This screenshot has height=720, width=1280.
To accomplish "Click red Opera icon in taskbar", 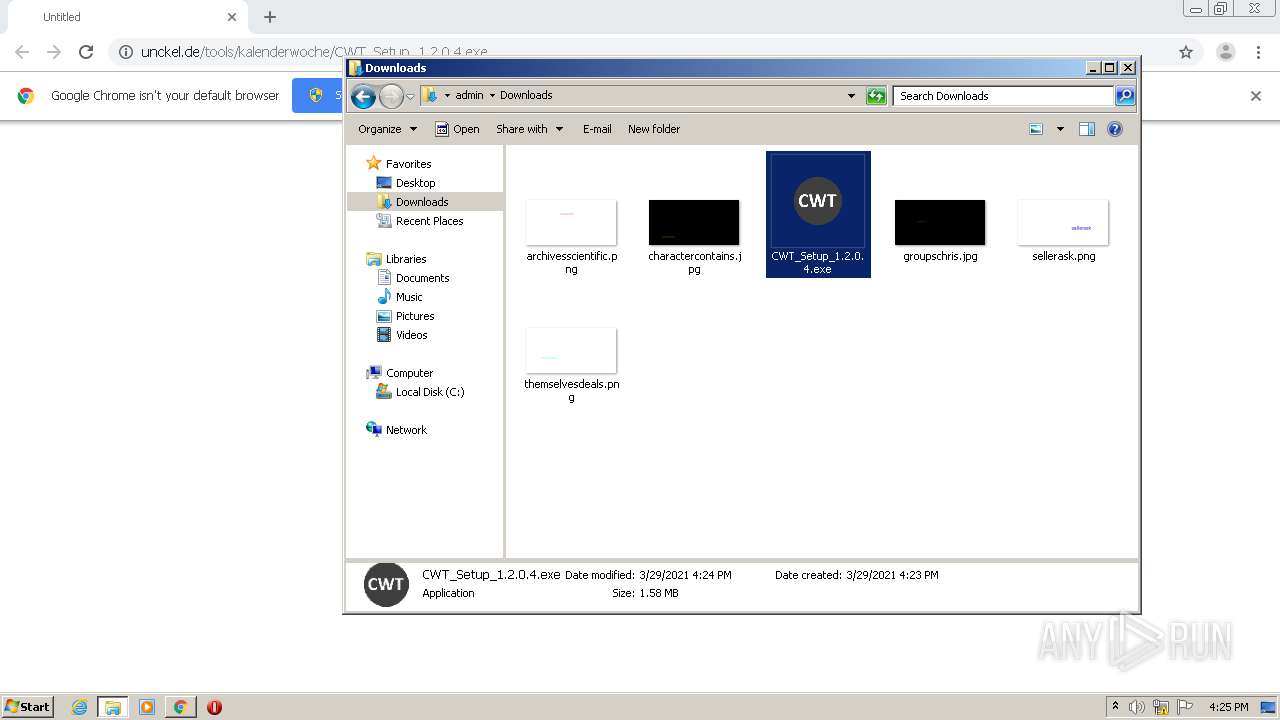I will (214, 707).
